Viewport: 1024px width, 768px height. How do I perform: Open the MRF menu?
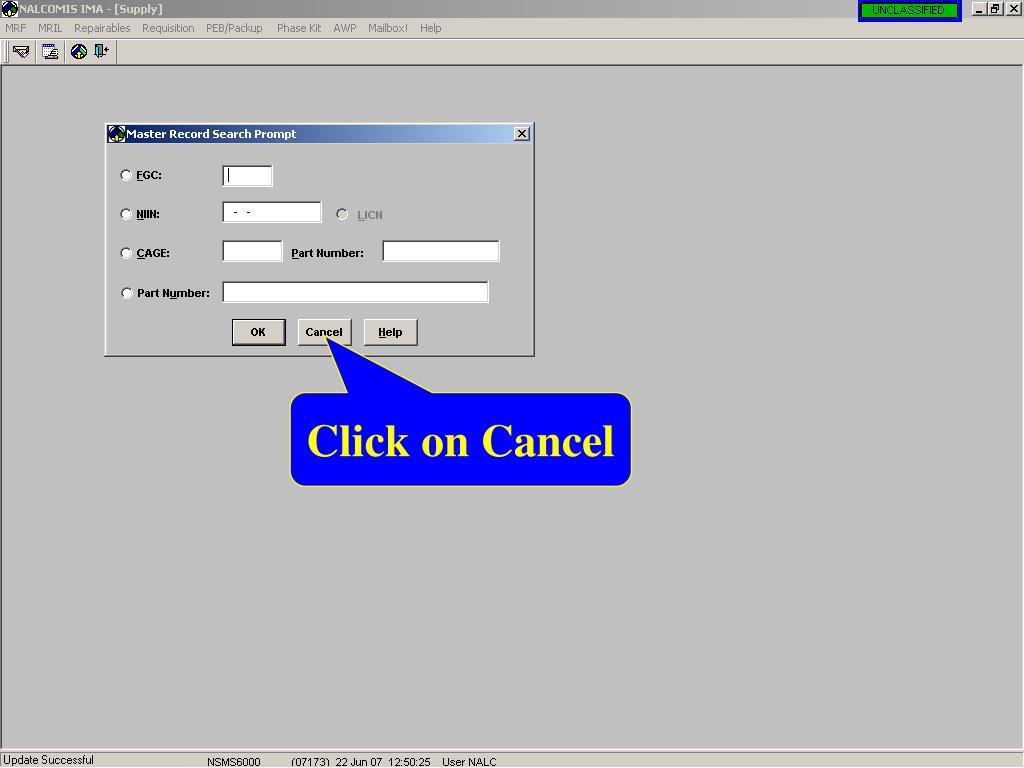(16, 28)
